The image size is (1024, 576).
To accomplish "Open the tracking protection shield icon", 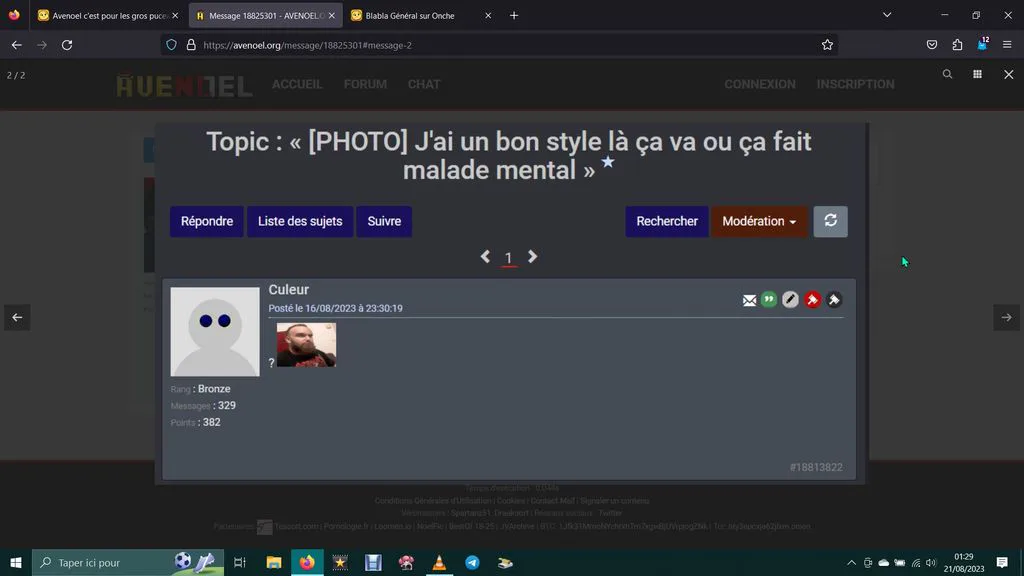I will (171, 45).
